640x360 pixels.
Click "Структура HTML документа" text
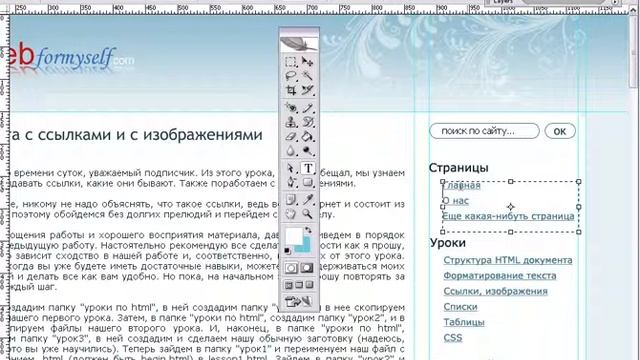pyautogui.click(x=508, y=260)
